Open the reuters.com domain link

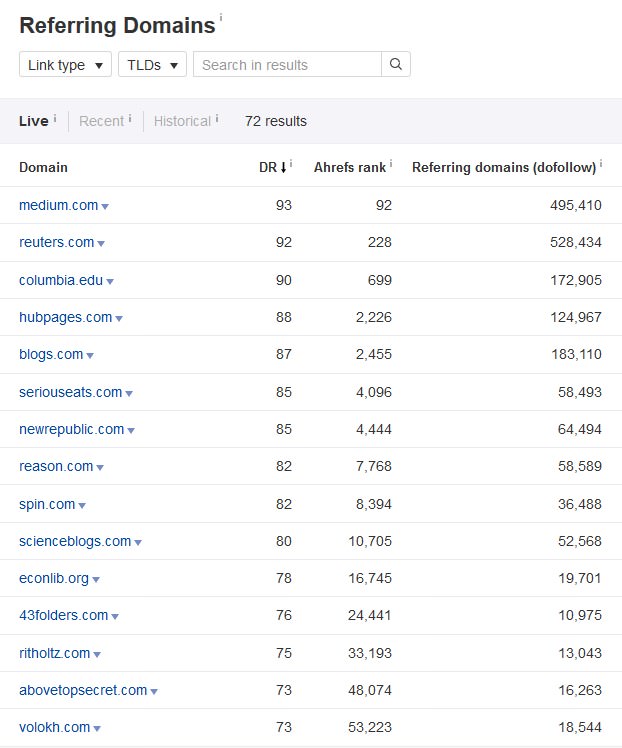click(x=57, y=242)
